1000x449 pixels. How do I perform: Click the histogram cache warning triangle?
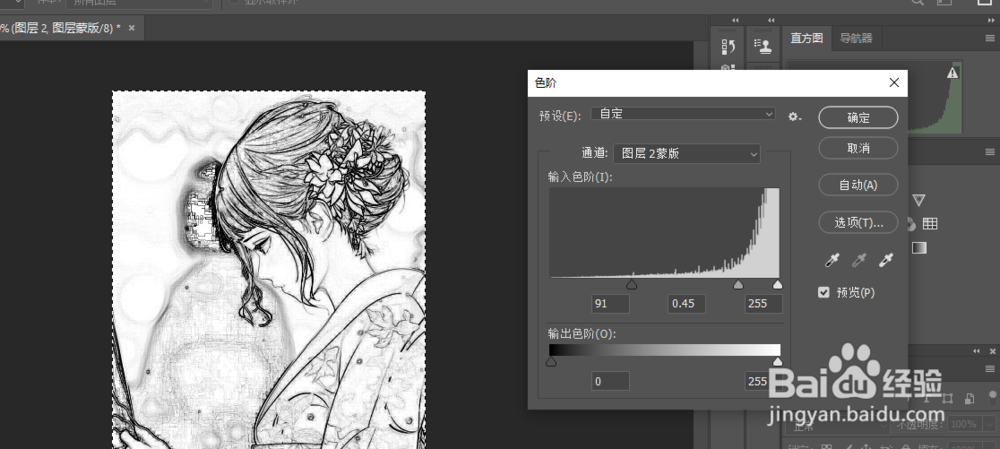(953, 73)
